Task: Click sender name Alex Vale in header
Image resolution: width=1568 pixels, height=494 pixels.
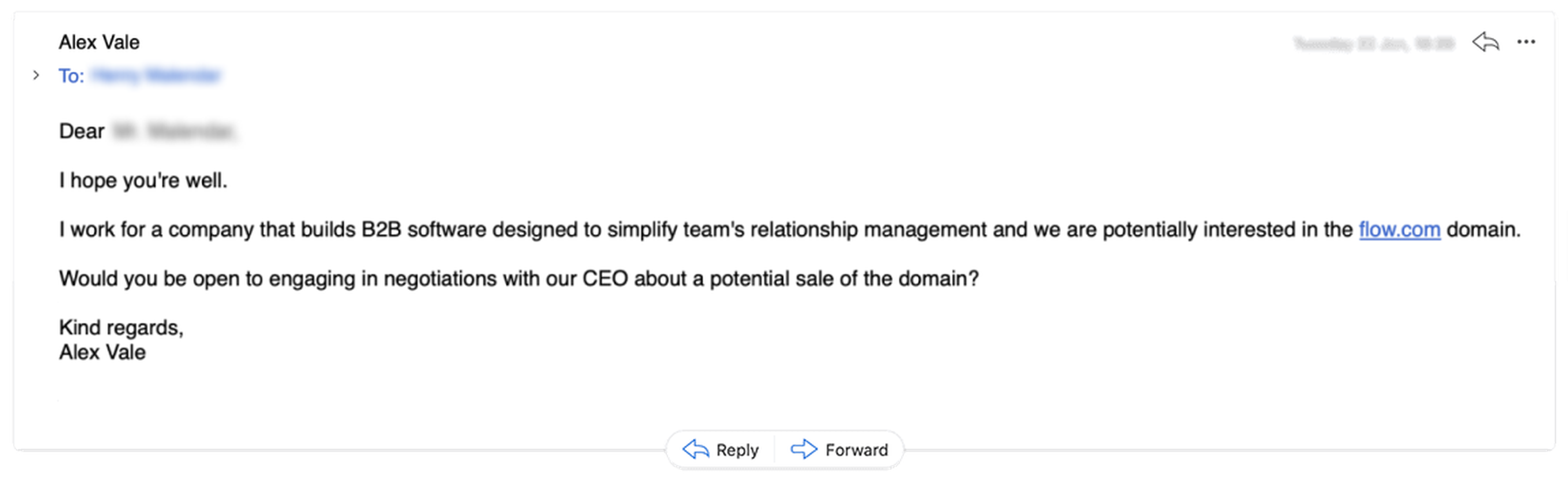Action: pyautogui.click(x=99, y=42)
